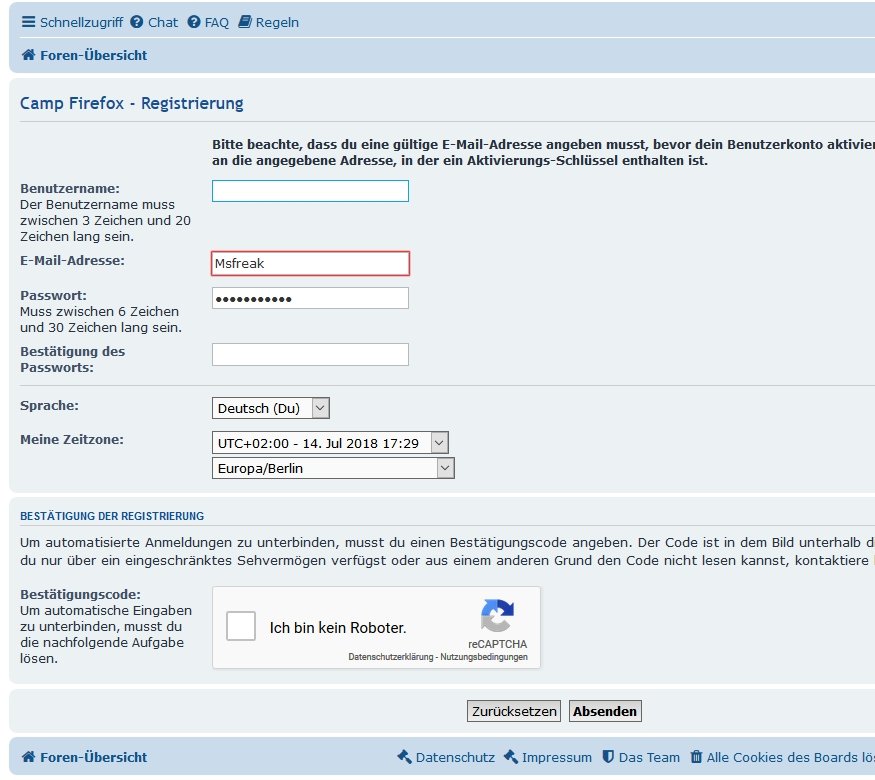This screenshot has width=875, height=780.
Task: Click the trash icon for deleting cookies
Action: click(x=696, y=757)
